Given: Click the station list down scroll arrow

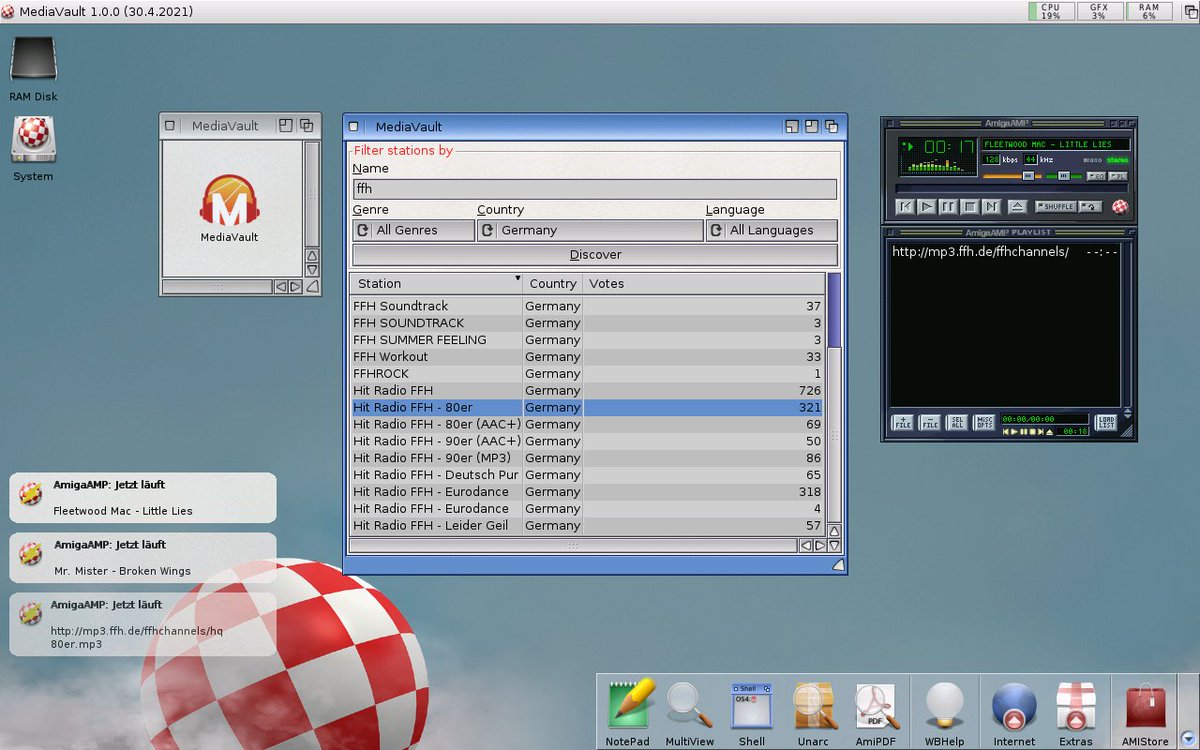Looking at the screenshot, I should (834, 546).
